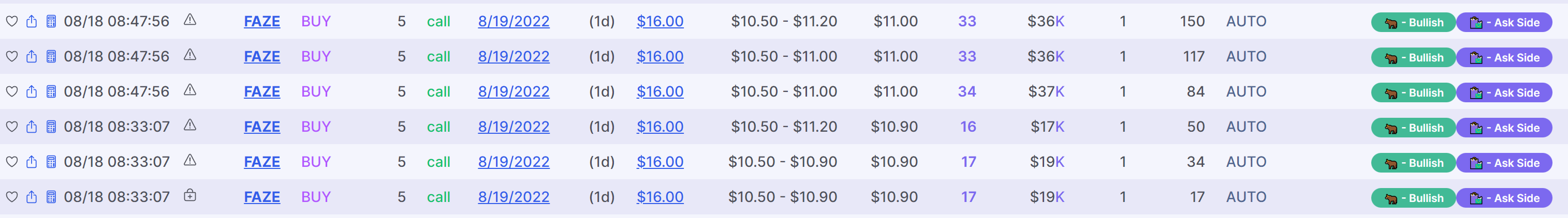Click the Ask Side tag on size 117 row
Screen dimensions: 1568x218
click(x=1504, y=58)
